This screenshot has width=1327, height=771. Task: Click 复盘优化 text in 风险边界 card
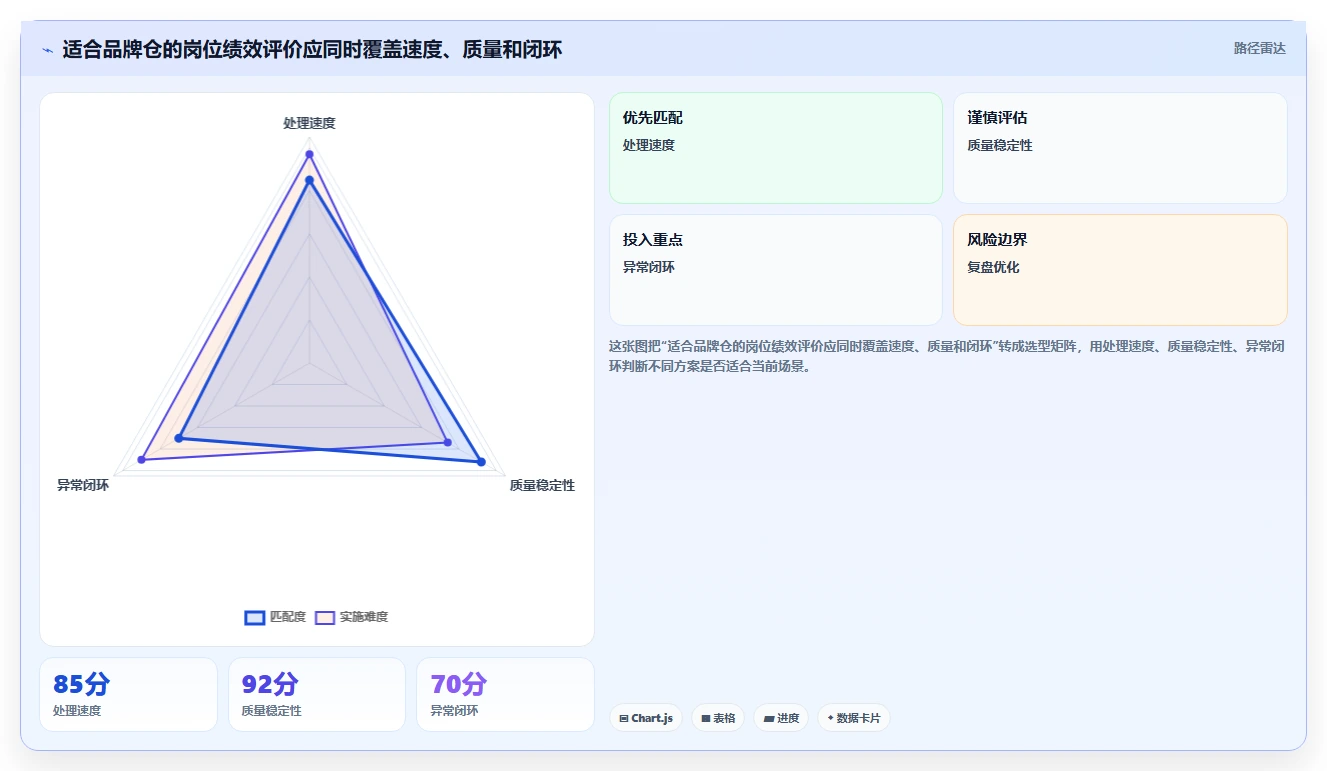pyautogui.click(x=993, y=267)
